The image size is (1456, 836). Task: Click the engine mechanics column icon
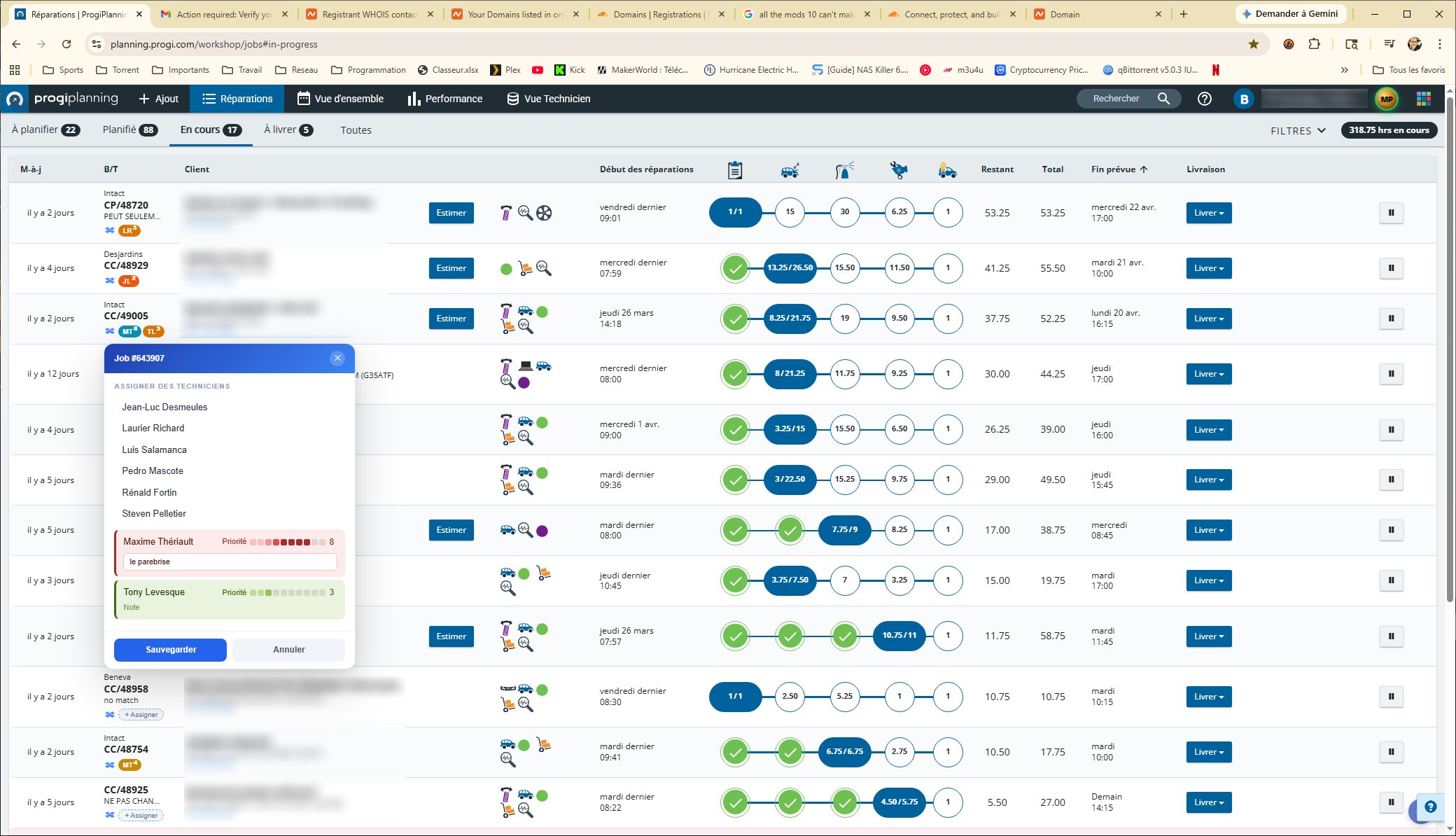899,169
